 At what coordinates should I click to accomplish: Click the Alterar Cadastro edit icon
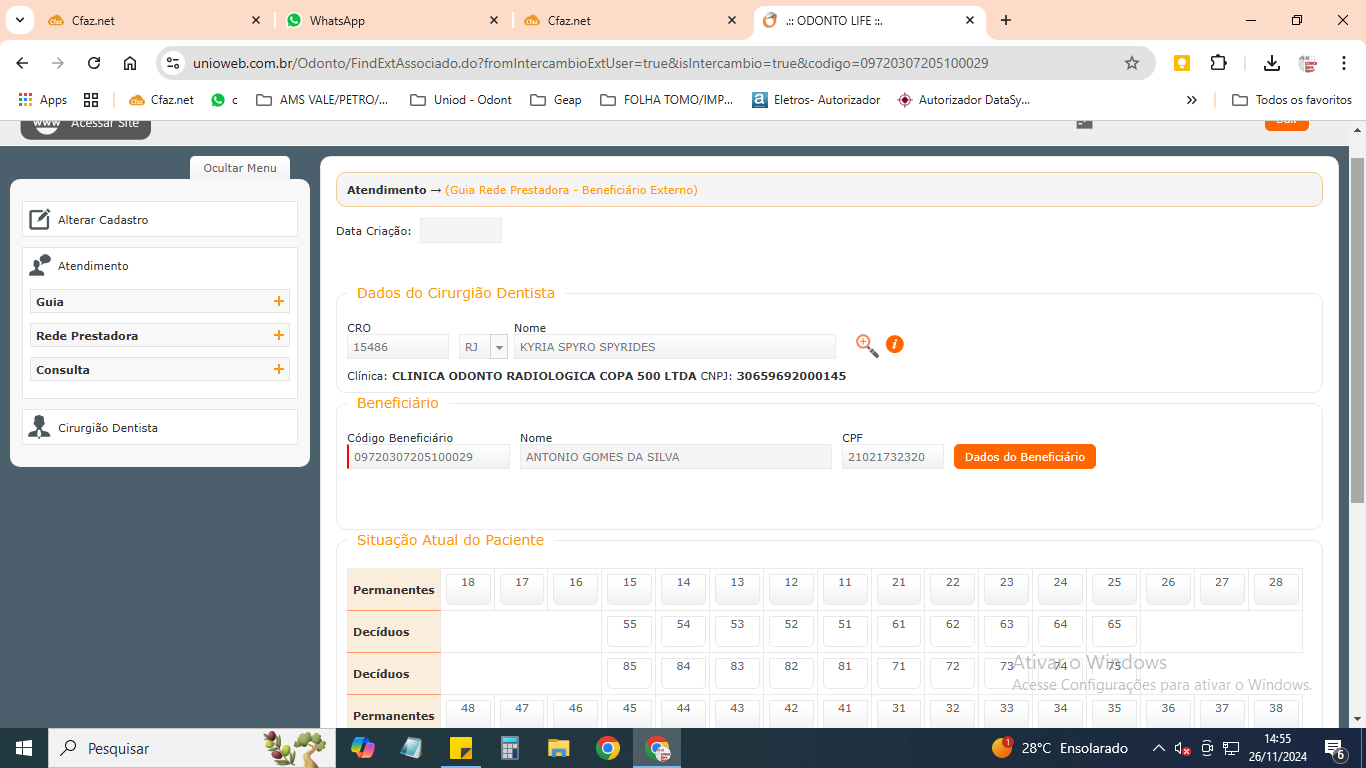click(x=39, y=220)
